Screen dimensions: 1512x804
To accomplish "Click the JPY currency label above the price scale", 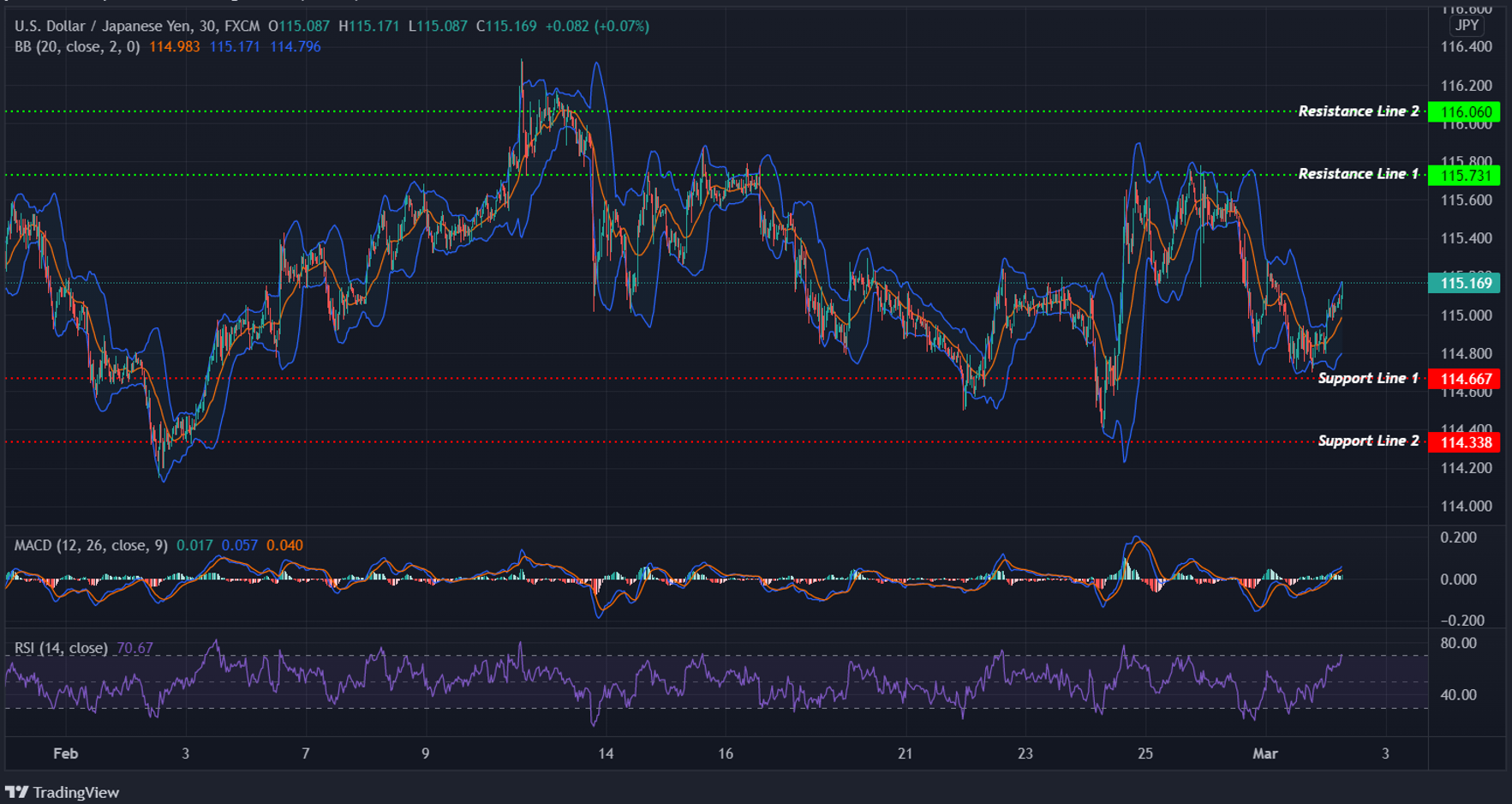I will click(1467, 26).
